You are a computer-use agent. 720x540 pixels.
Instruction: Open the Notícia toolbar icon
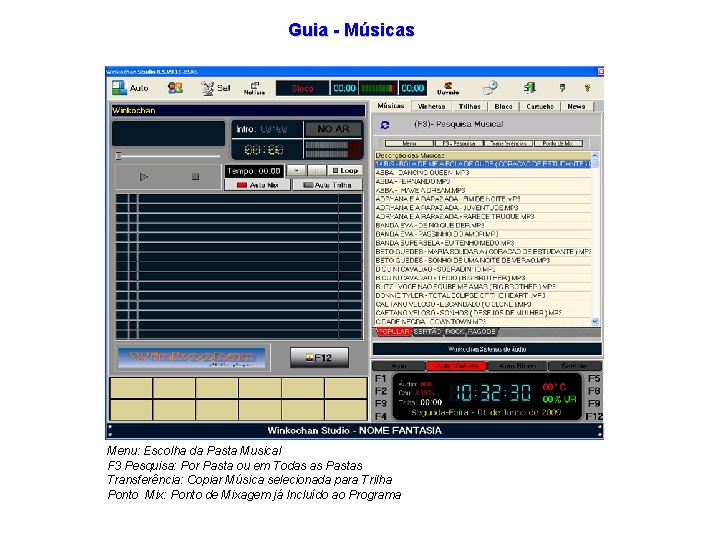tap(254, 88)
